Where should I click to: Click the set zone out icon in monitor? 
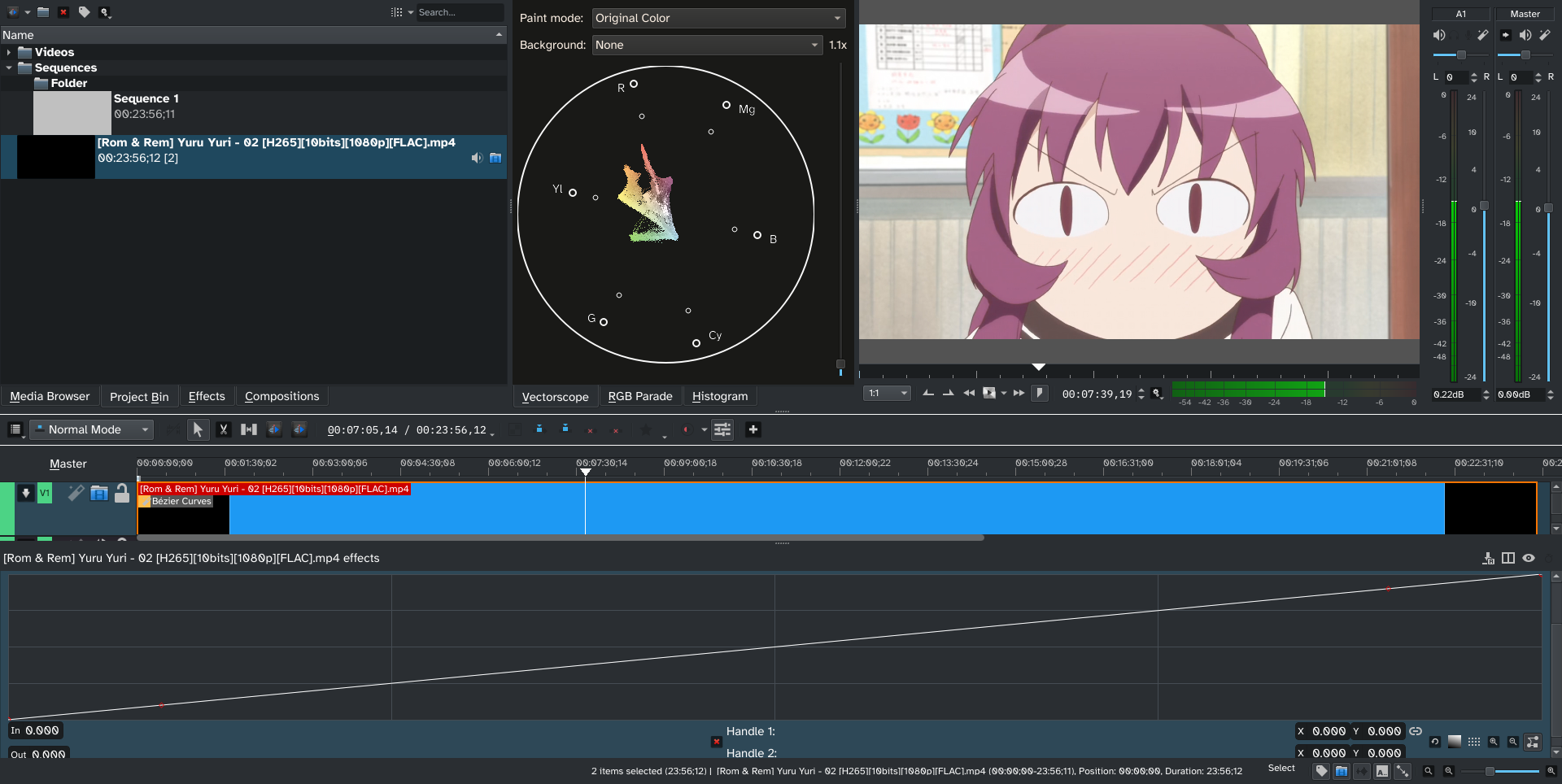(948, 393)
